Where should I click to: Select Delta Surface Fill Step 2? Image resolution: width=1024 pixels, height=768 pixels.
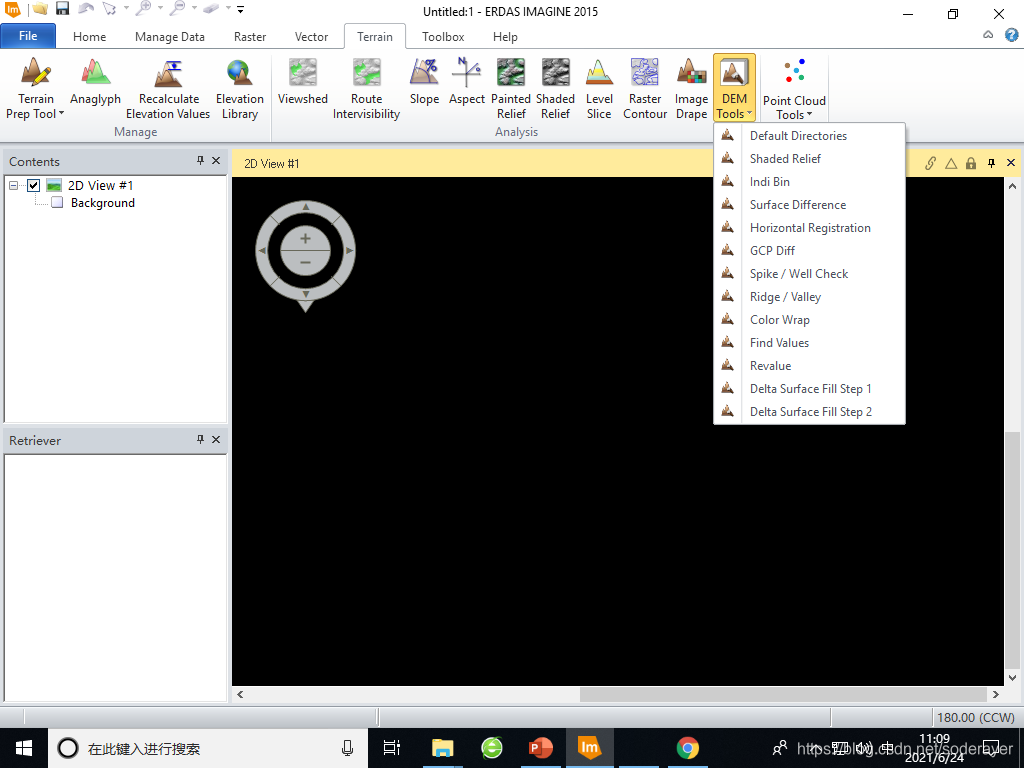coord(809,411)
